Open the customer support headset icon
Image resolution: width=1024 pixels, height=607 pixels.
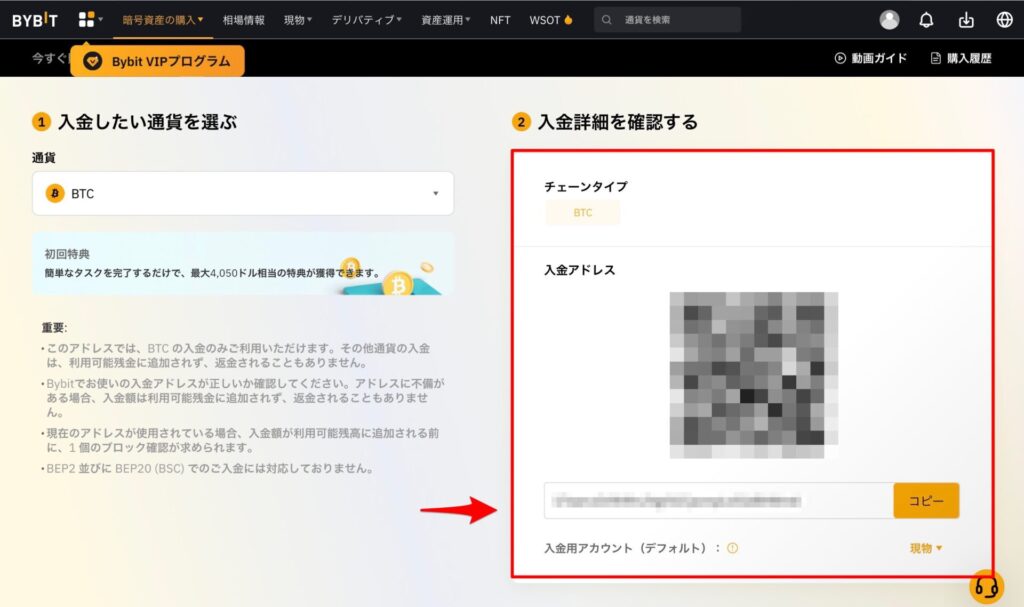986,587
